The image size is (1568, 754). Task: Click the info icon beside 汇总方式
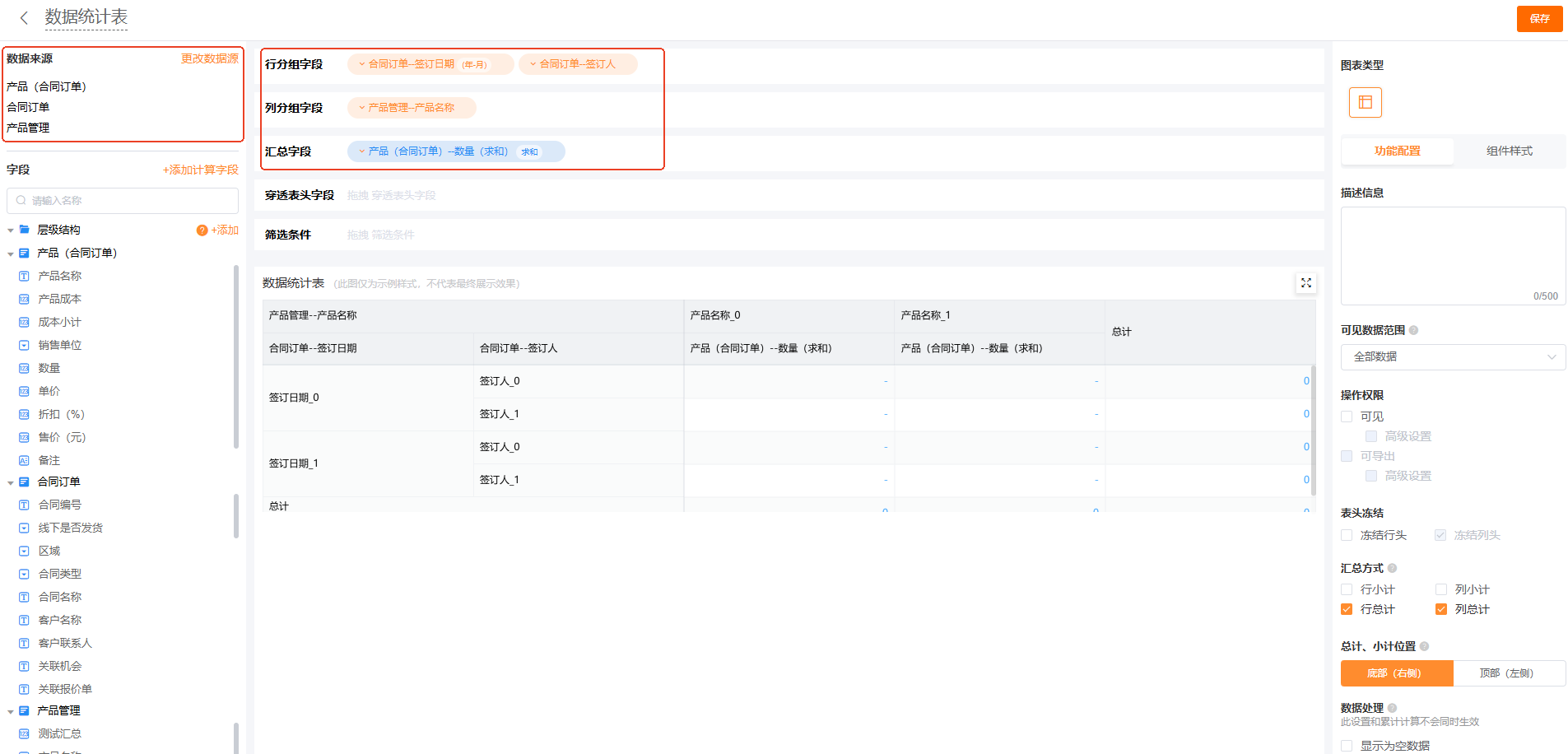click(x=1393, y=568)
